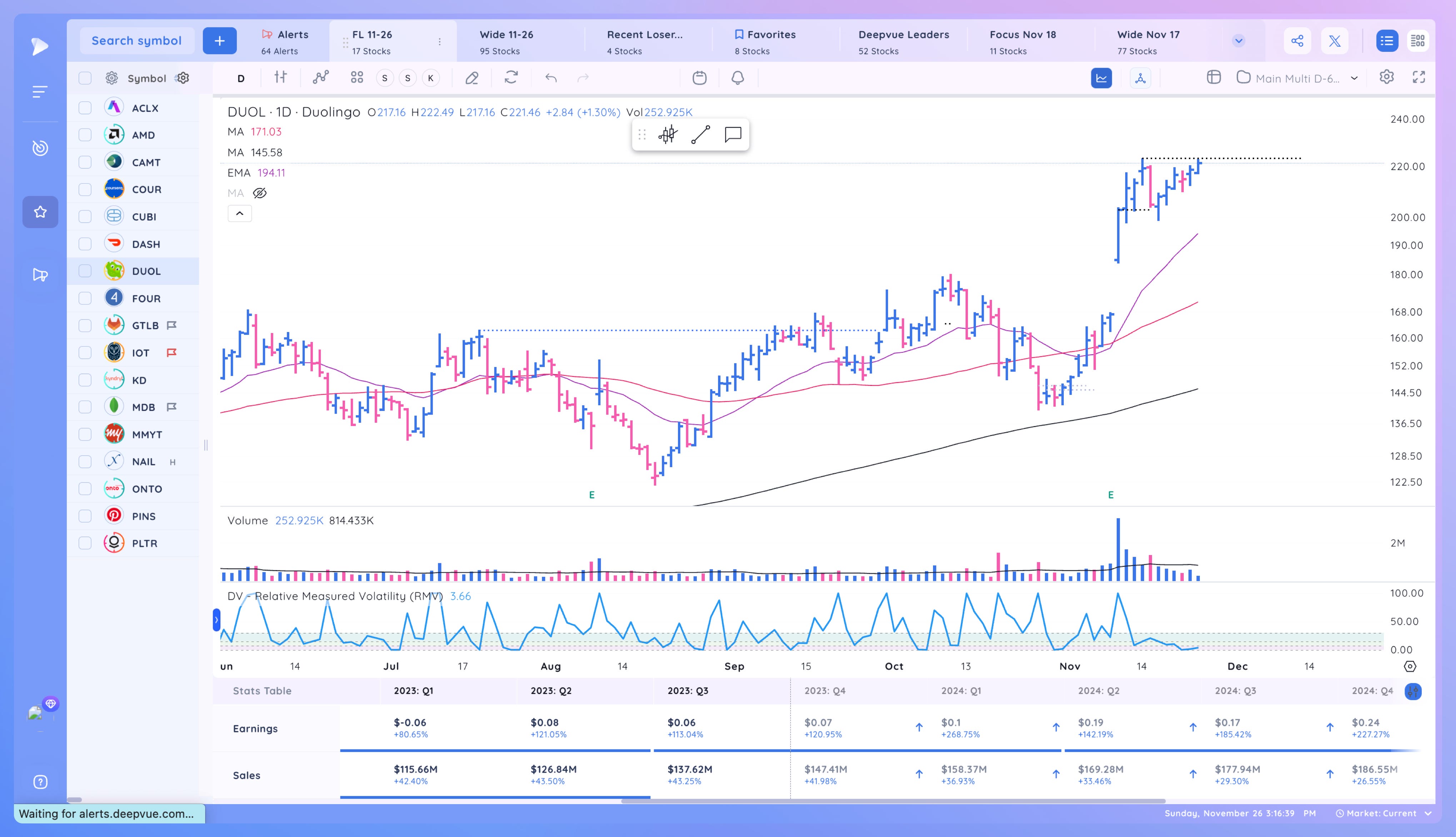Open the FL 11-26 tab options menu

click(x=440, y=42)
